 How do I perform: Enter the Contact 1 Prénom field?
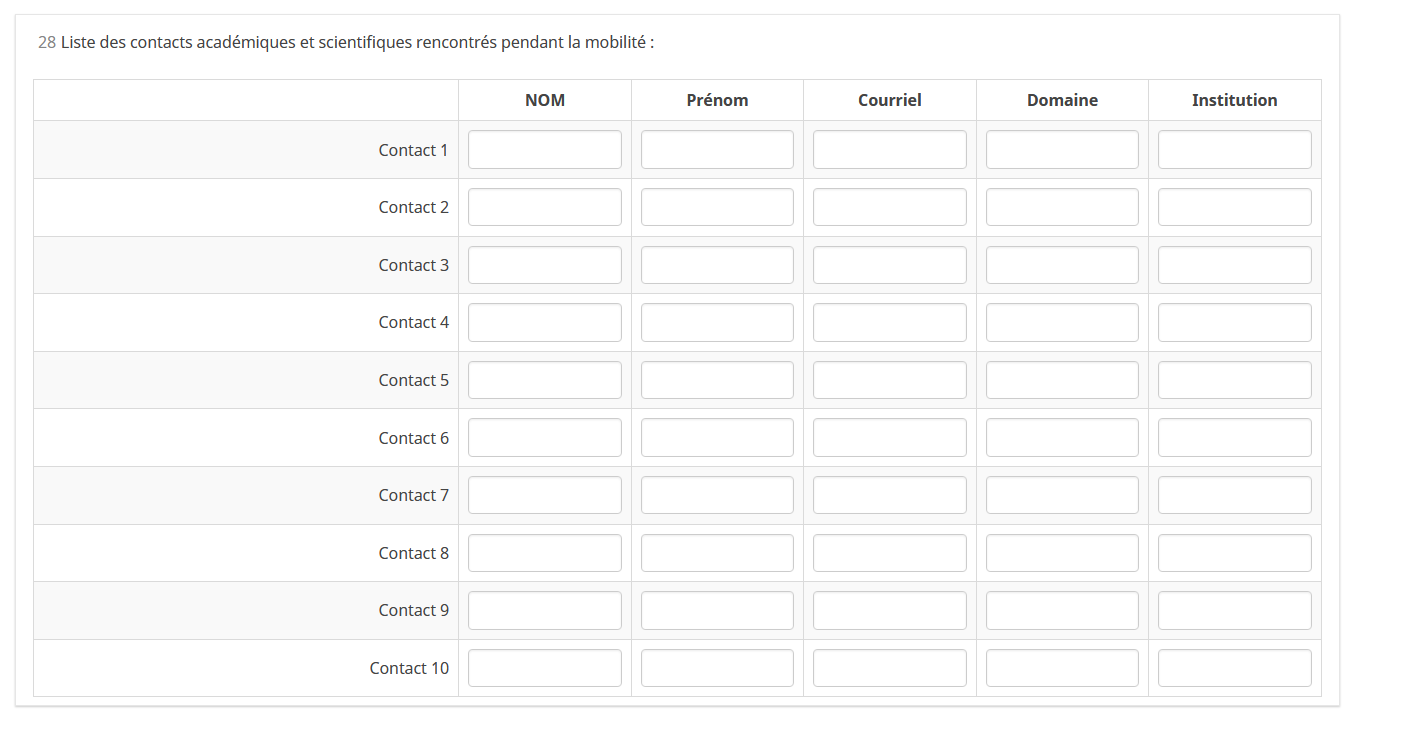pyautogui.click(x=717, y=150)
